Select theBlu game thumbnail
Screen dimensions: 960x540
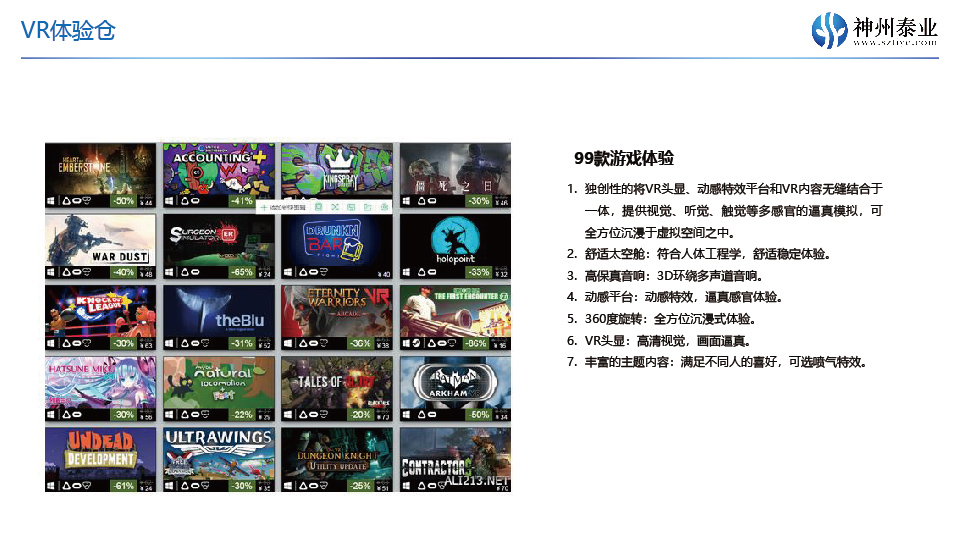pos(219,317)
